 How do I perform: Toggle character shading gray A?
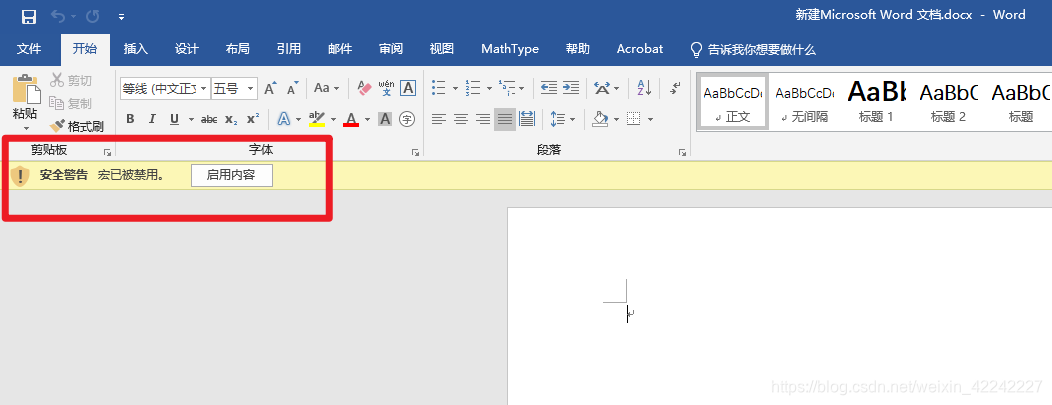[385, 119]
